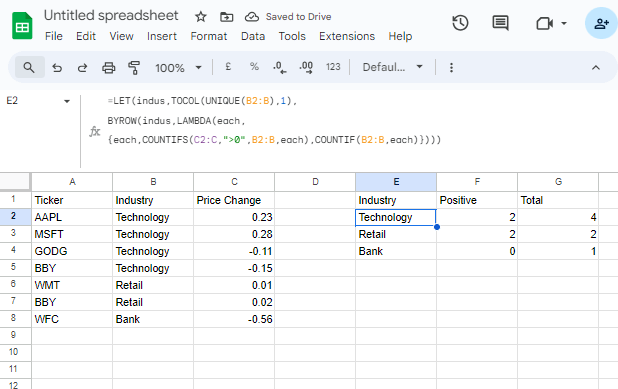The height and width of the screenshot is (389, 618).
Task: Select the Total header cell
Action: click(x=558, y=200)
